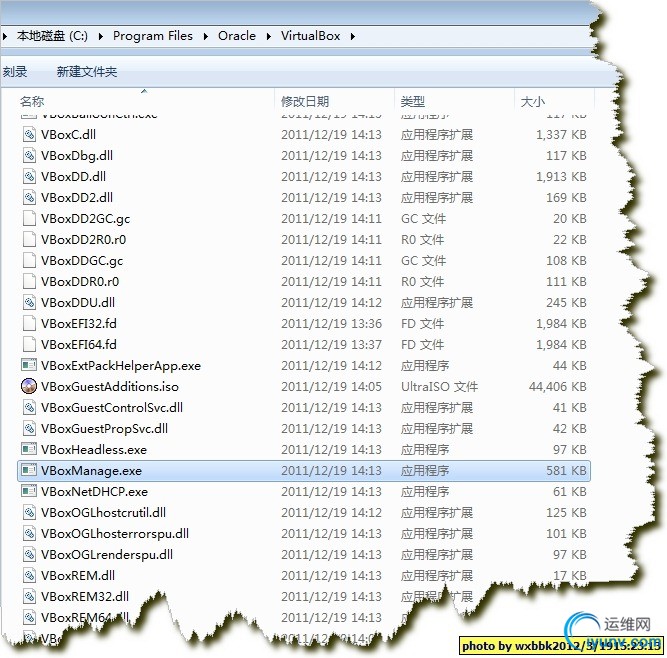Click the VBoxDbg.dll file icon
This screenshot has height=658, width=667.
[x=29, y=155]
